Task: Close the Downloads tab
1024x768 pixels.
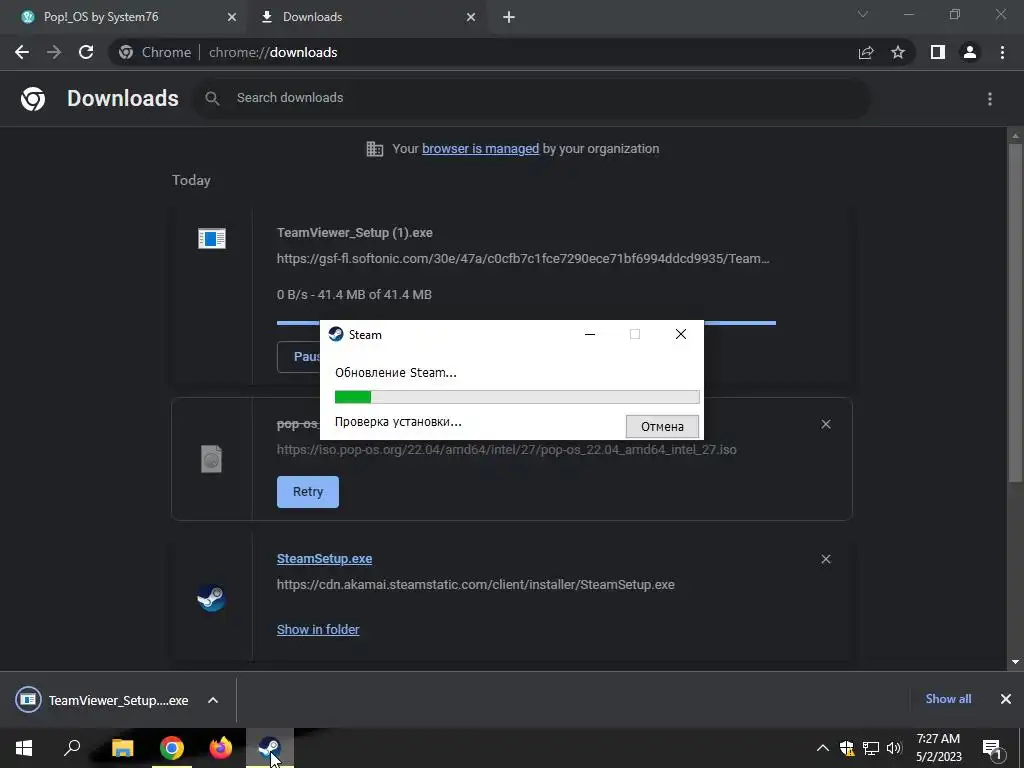Action: pos(471,17)
